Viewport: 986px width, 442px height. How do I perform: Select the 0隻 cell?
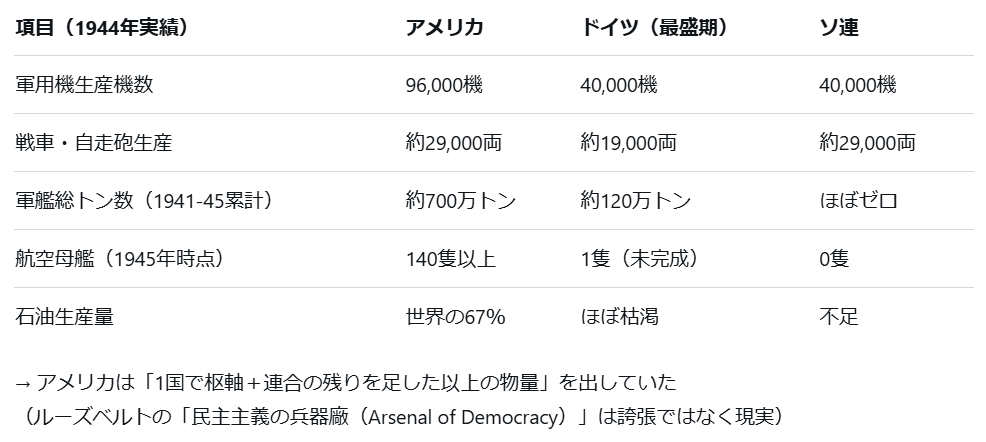834,259
